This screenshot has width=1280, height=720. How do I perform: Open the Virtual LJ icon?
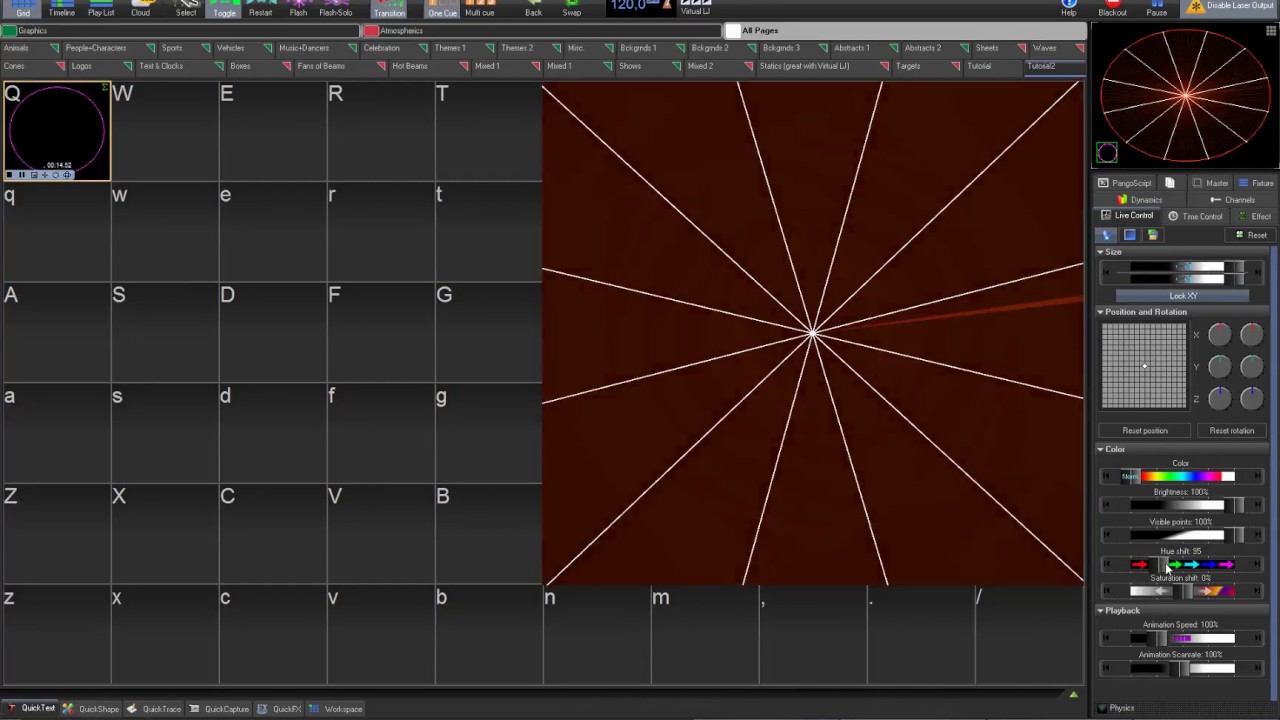coord(695,8)
